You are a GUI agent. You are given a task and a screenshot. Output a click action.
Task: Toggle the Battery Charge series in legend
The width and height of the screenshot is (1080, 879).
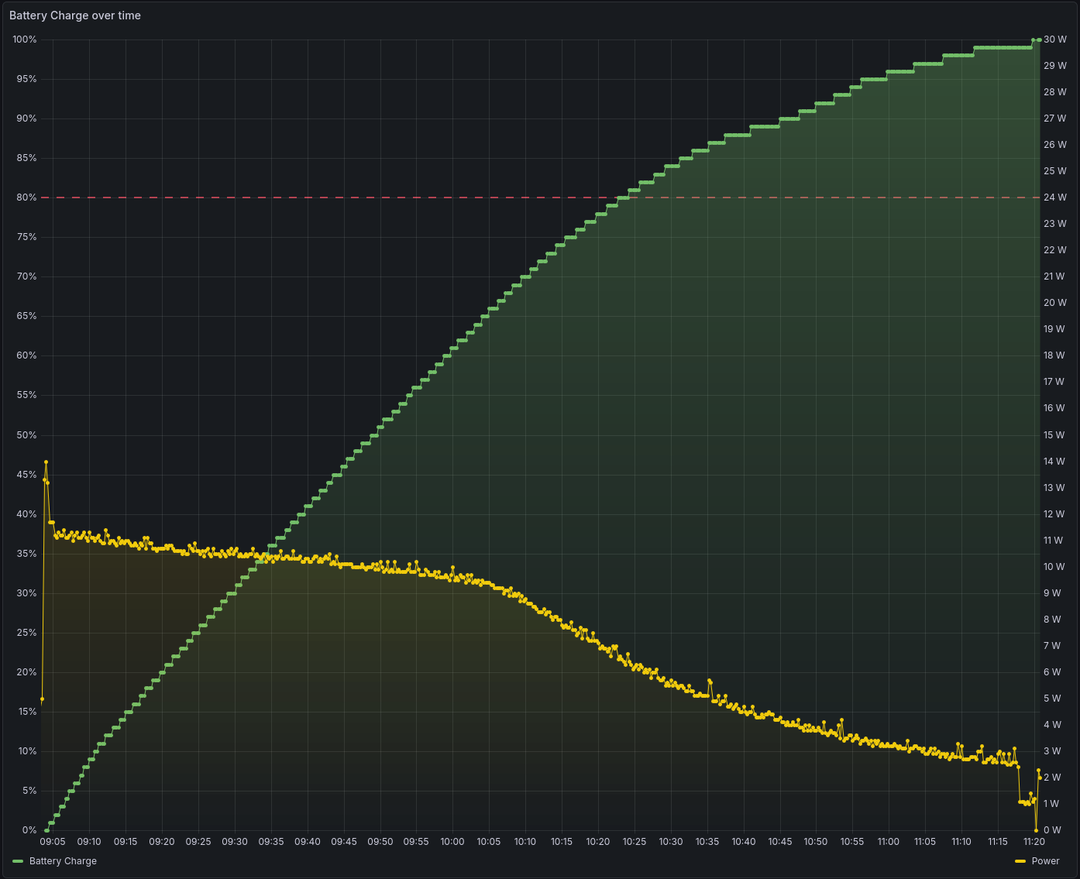tap(63, 861)
